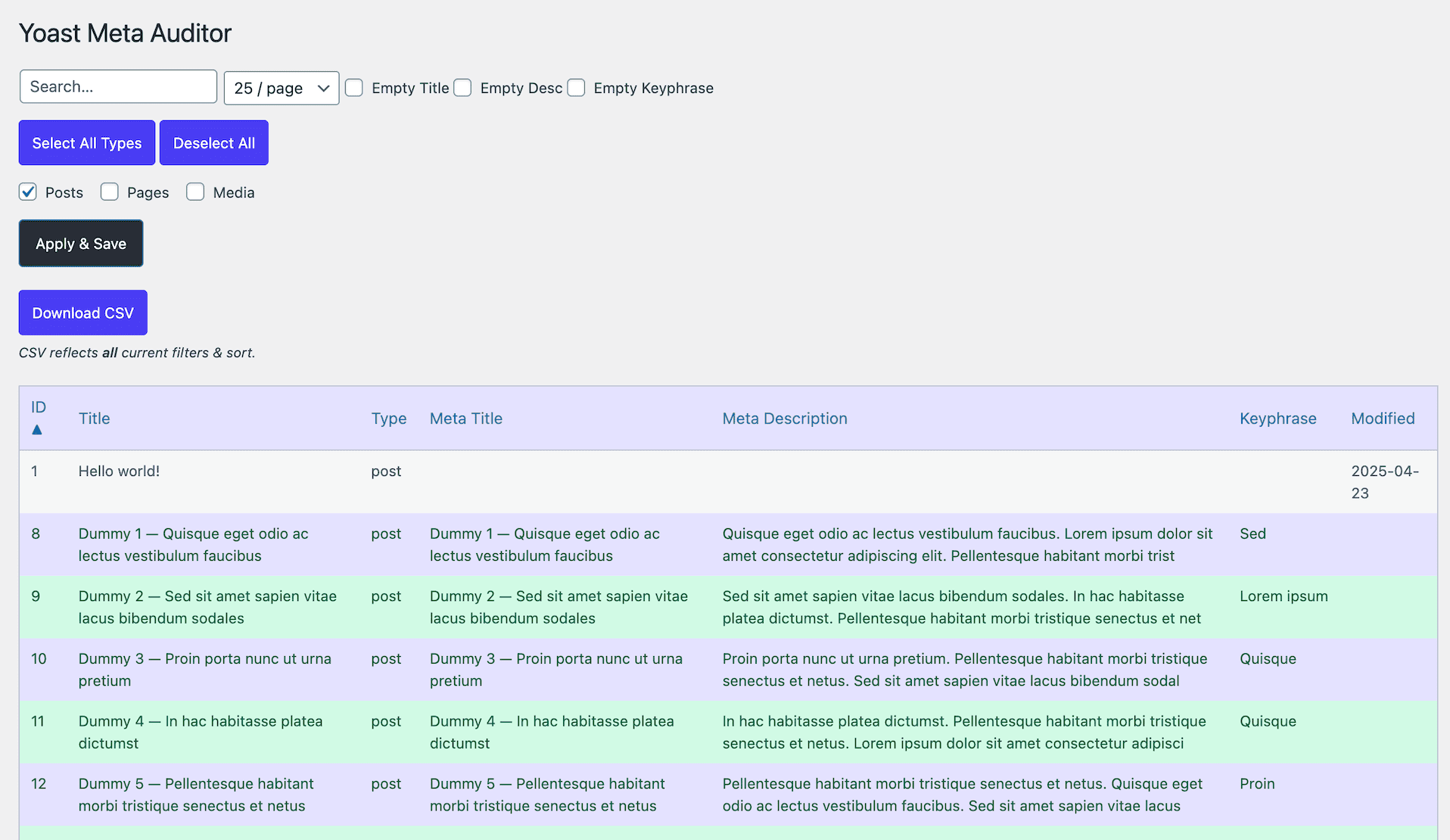
Task: Sort by Title column header
Action: 95,418
